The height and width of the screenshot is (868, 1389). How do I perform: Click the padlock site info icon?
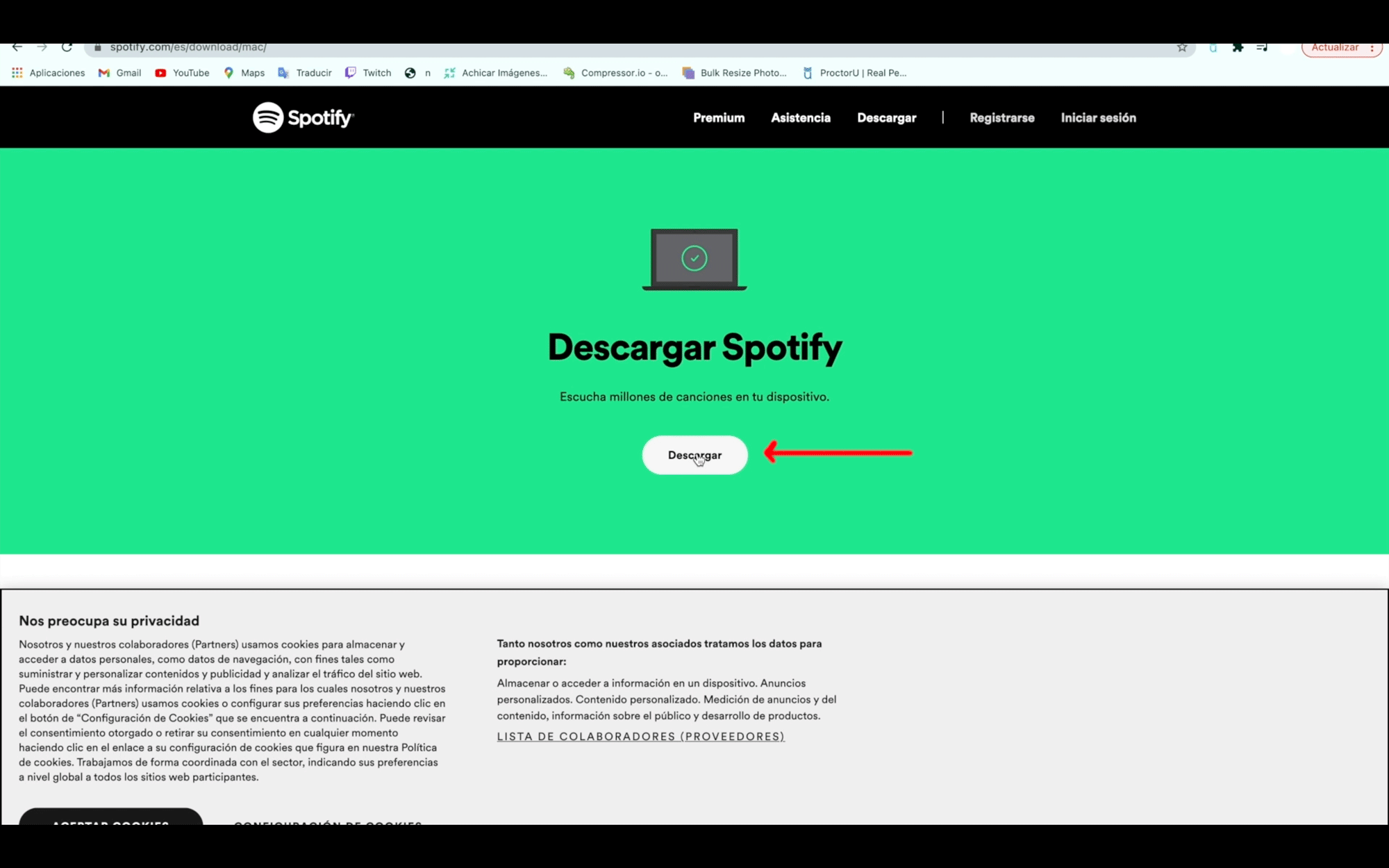coord(98,47)
